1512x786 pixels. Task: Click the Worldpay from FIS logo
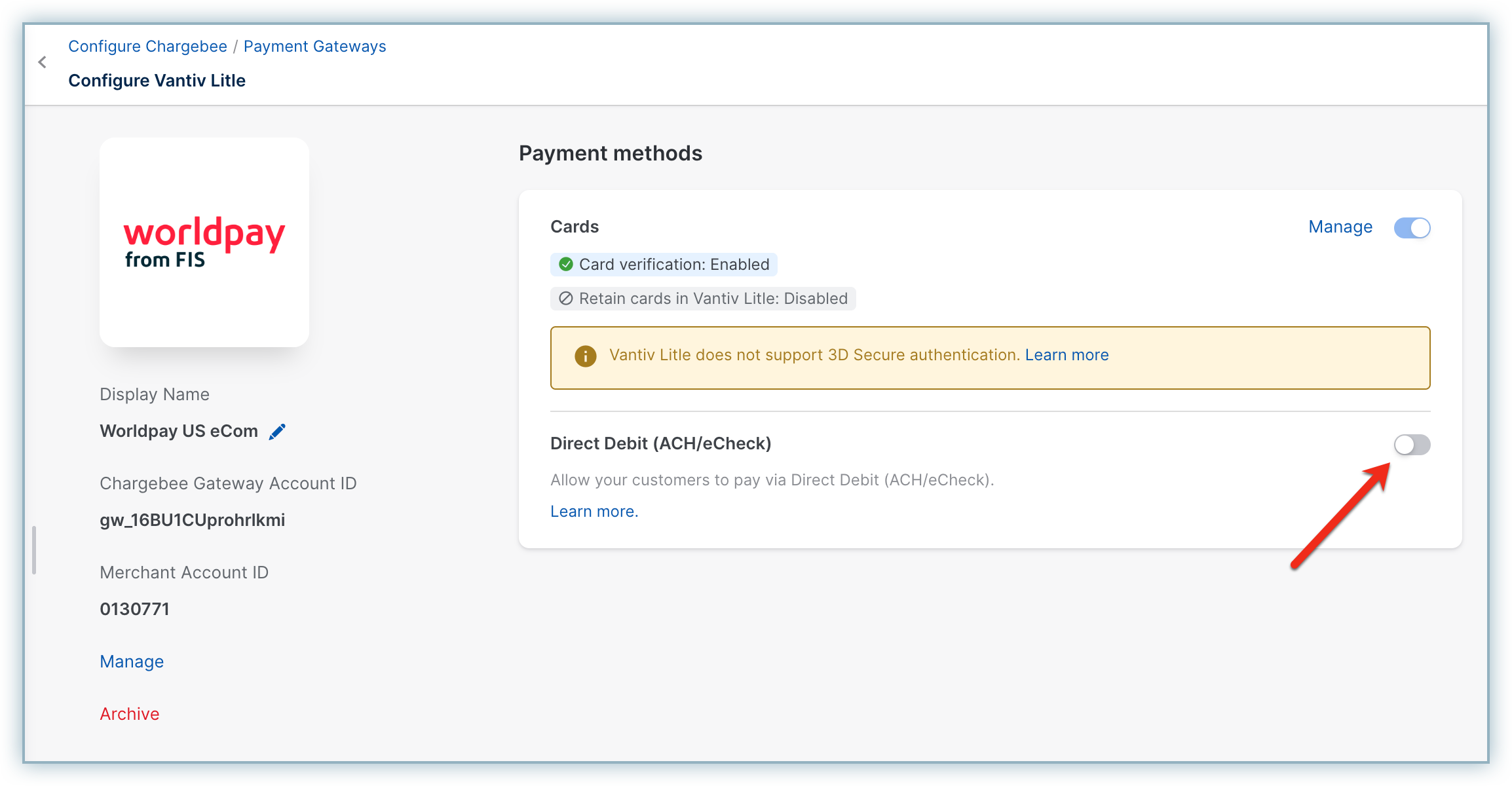tap(204, 242)
